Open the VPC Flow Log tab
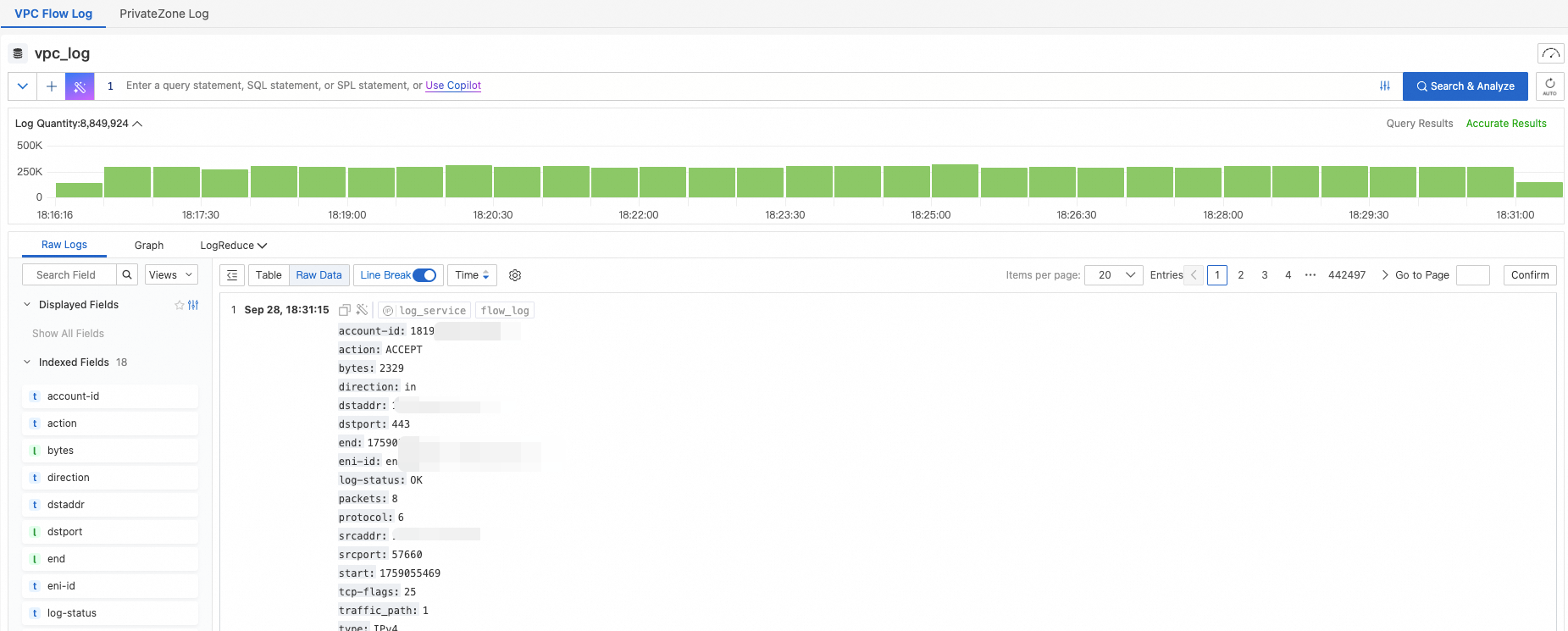The height and width of the screenshot is (631, 1568). (x=53, y=14)
